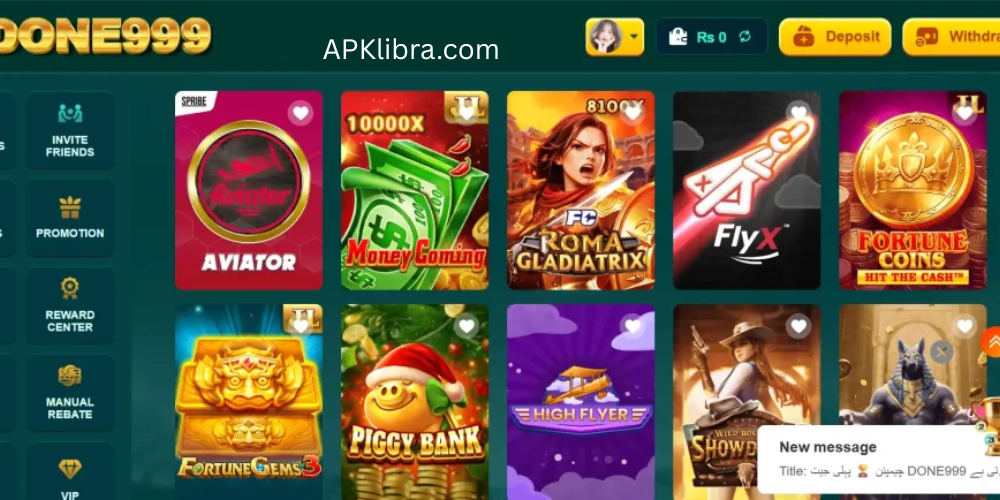1000x500 pixels.
Task: Open the Money Coming game
Action: 415,190
